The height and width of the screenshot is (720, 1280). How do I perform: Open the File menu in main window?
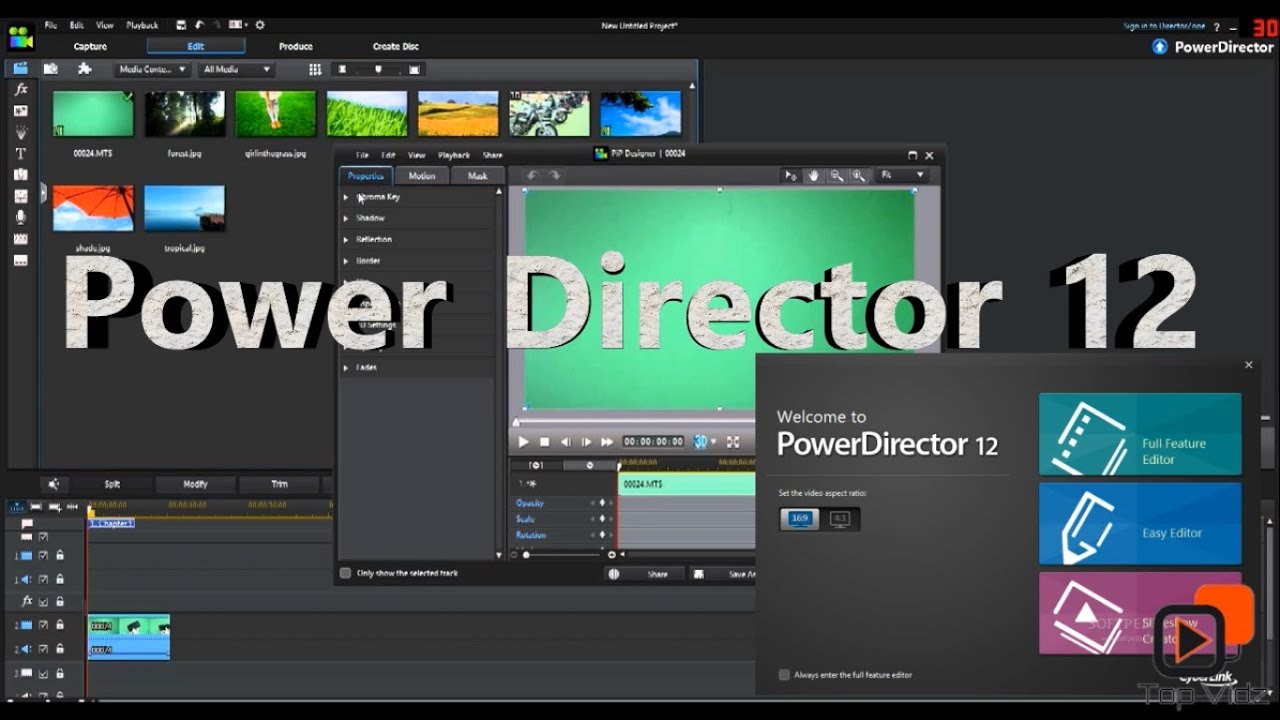click(51, 25)
